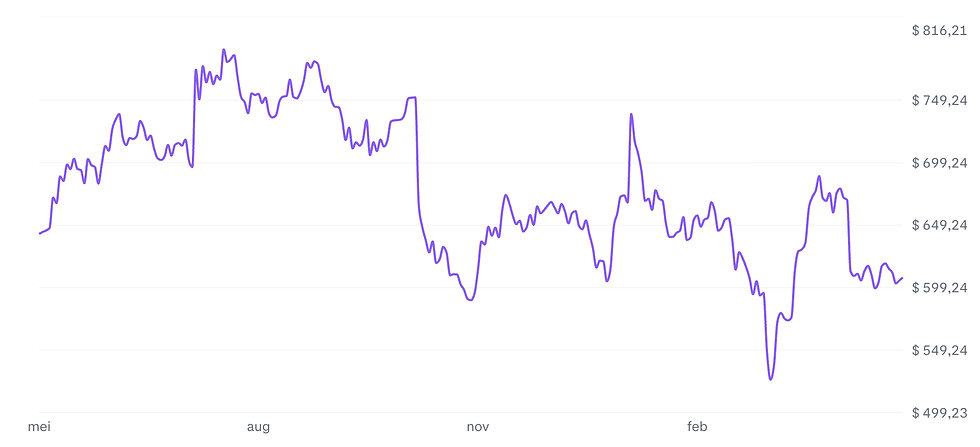Select the feb month label
The width and height of the screenshot is (980, 447).
(x=697, y=427)
